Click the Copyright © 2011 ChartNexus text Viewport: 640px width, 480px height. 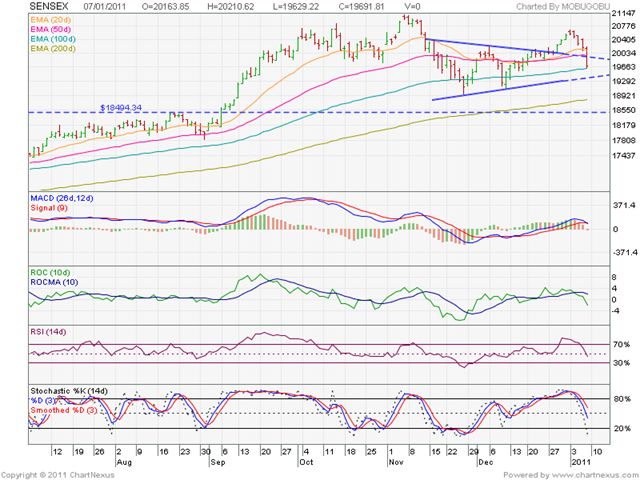(58, 475)
